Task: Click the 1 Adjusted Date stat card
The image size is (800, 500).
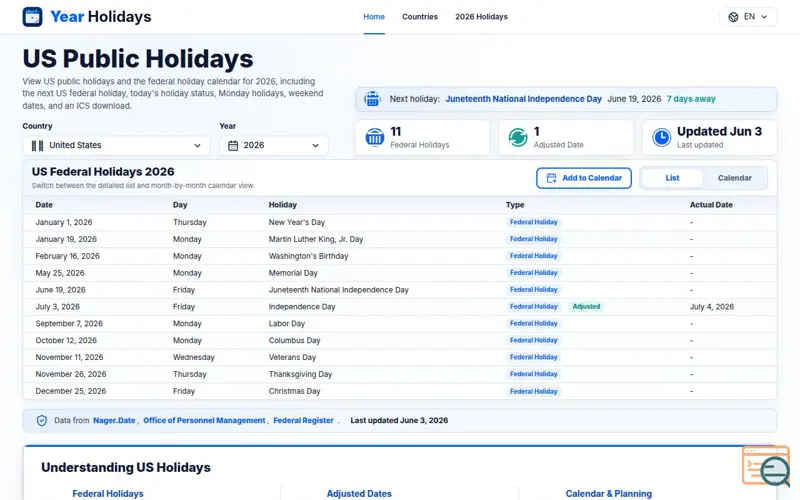Action: click(x=566, y=138)
